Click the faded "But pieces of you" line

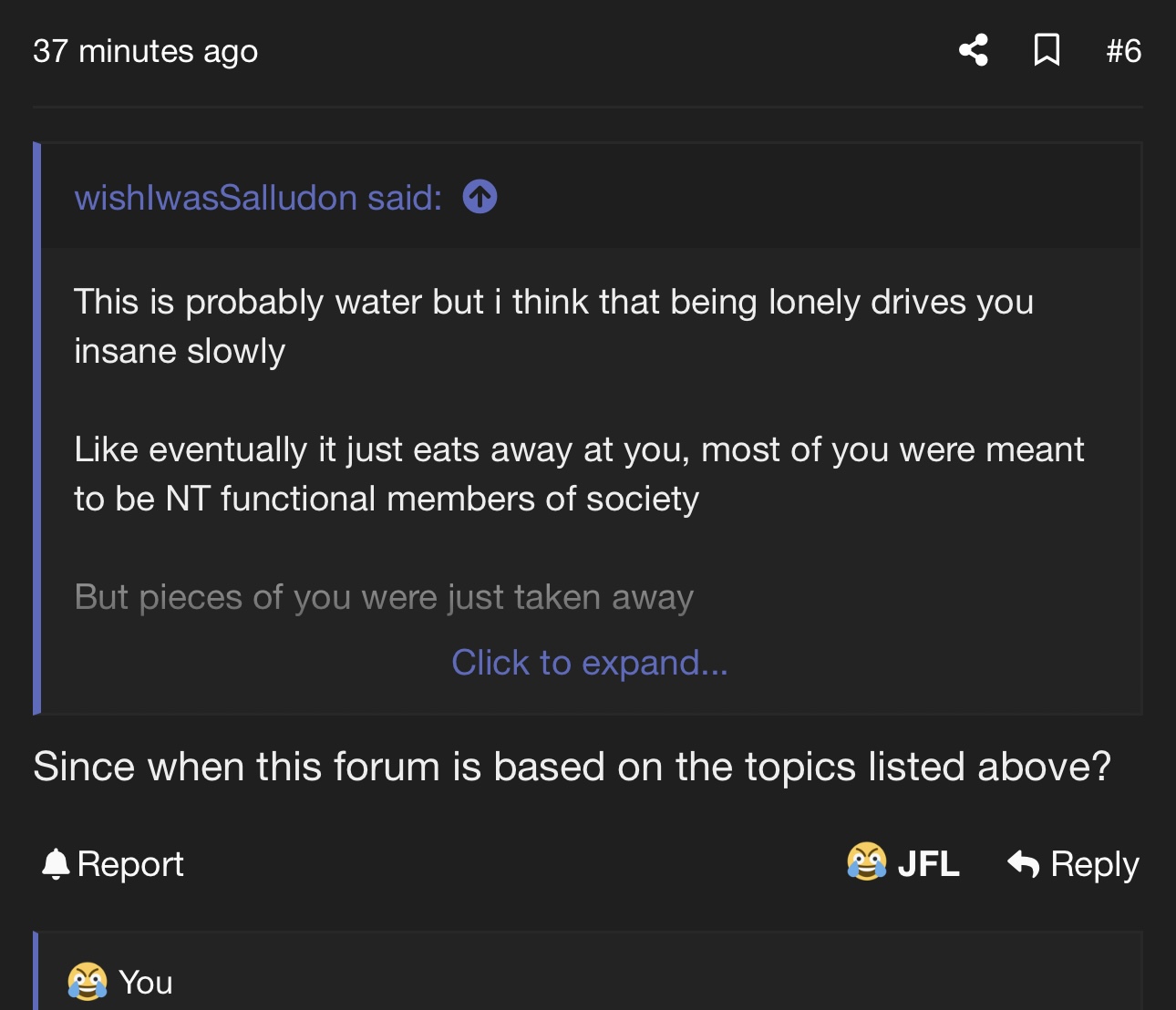[x=384, y=597]
